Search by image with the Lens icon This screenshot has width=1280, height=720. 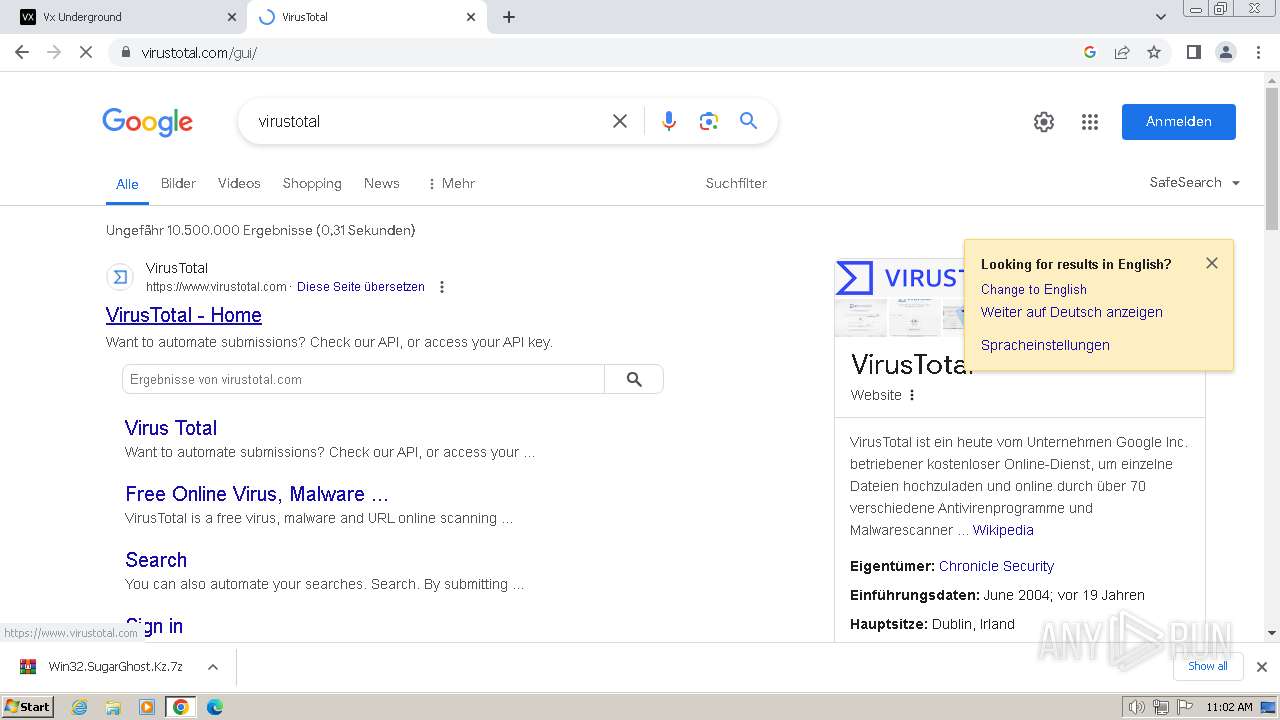point(709,121)
